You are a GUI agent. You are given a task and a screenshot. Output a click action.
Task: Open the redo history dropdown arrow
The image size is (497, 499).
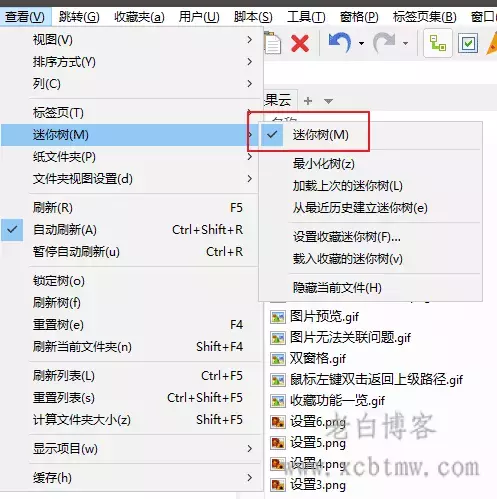click(x=405, y=43)
